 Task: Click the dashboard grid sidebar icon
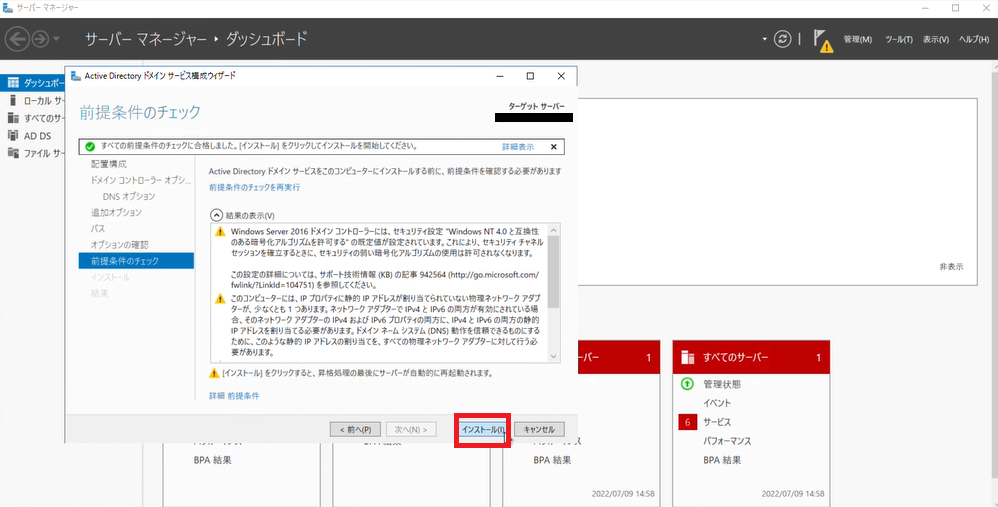tap(13, 83)
